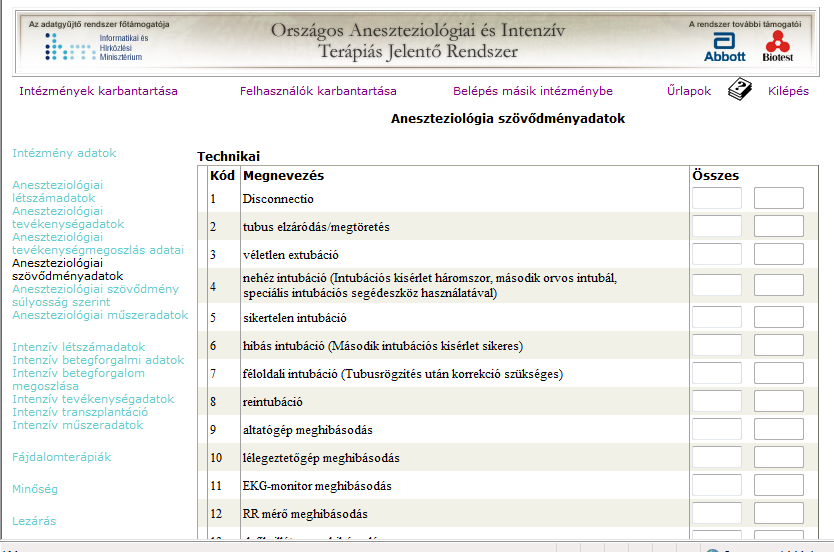Viewport: 834px width, 552px height.
Task: Click the Technikai section heading
Action: pos(228,156)
